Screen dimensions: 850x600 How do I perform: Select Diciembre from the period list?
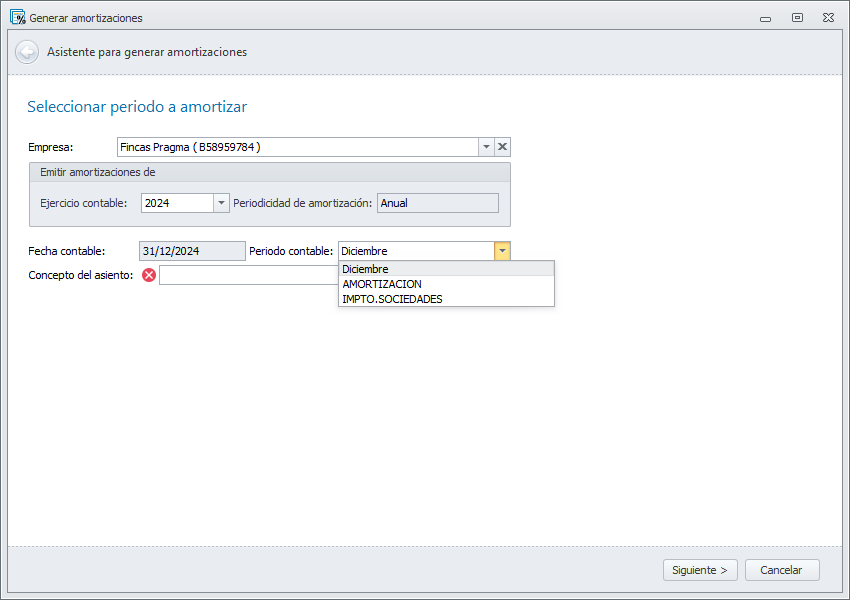click(446, 269)
